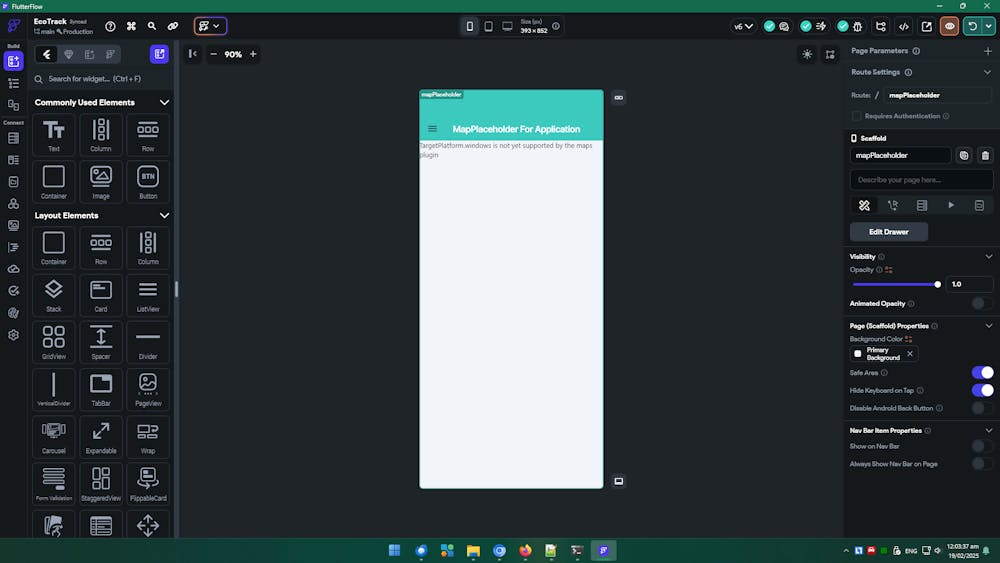Open the Animations play tab in properties

pos(951,205)
